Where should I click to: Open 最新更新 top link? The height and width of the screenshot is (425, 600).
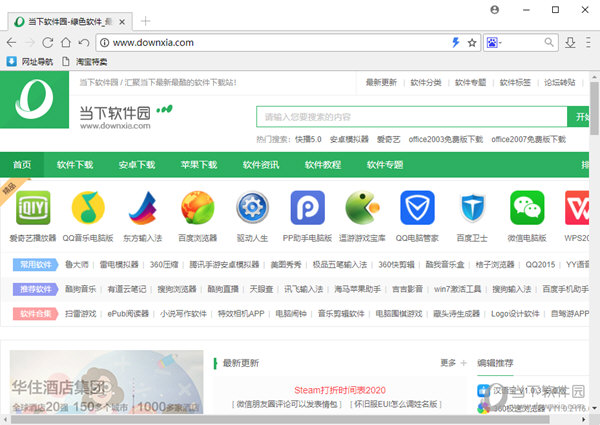click(381, 82)
